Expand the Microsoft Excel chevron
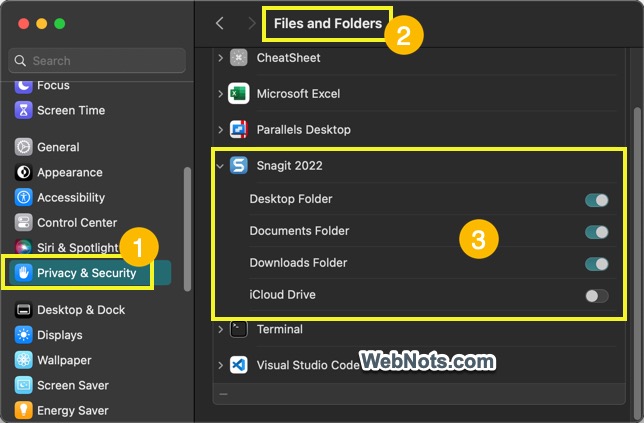Screen dimensions: 644x423 221,94
